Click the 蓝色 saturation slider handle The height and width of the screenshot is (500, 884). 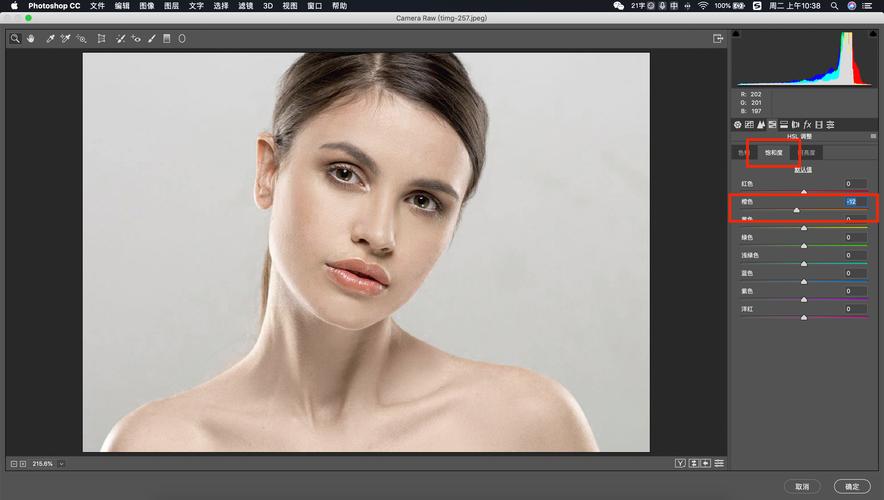click(804, 282)
